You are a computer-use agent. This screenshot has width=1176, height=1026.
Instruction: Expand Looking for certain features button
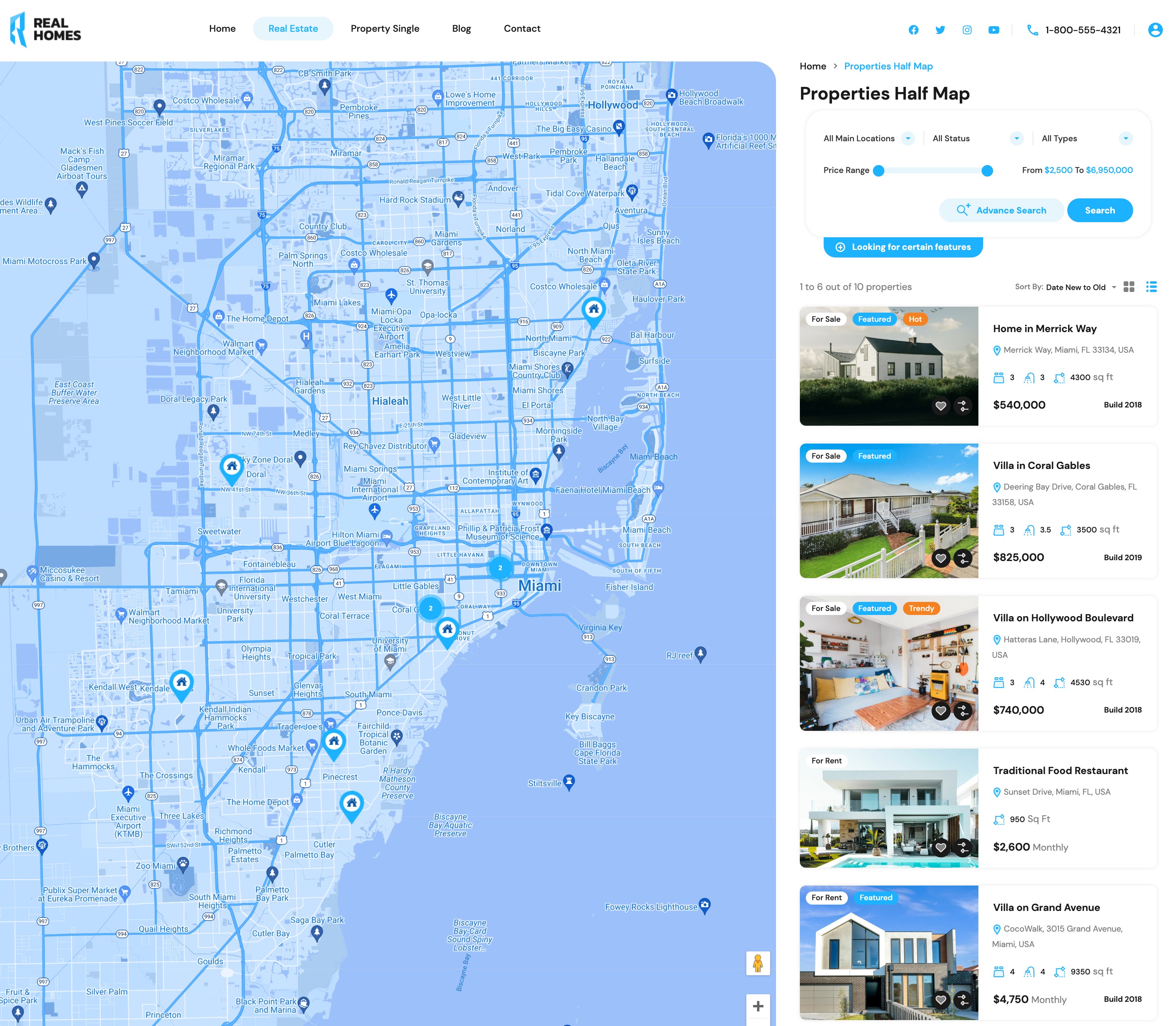903,247
